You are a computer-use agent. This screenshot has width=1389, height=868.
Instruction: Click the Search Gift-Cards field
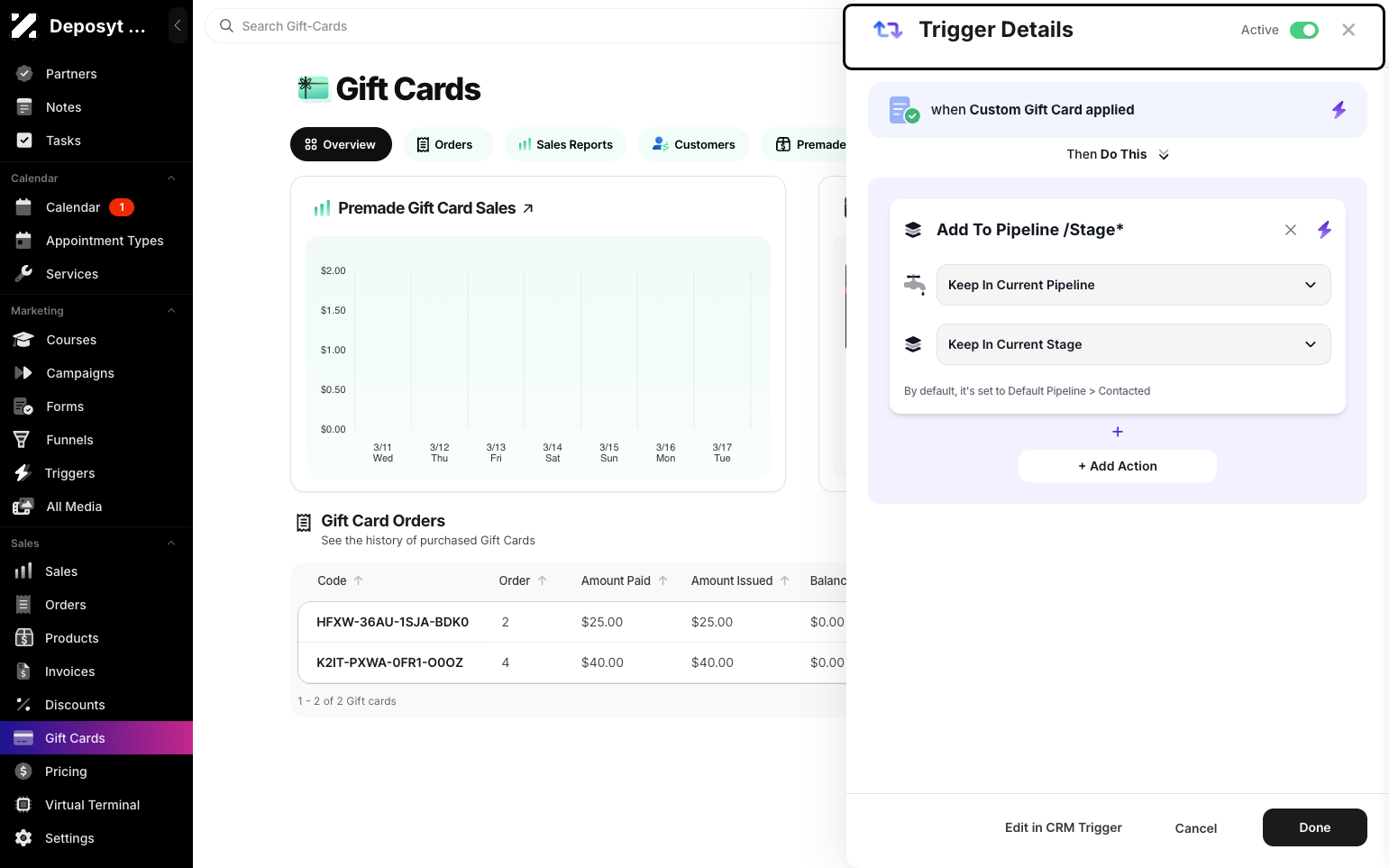tap(523, 26)
